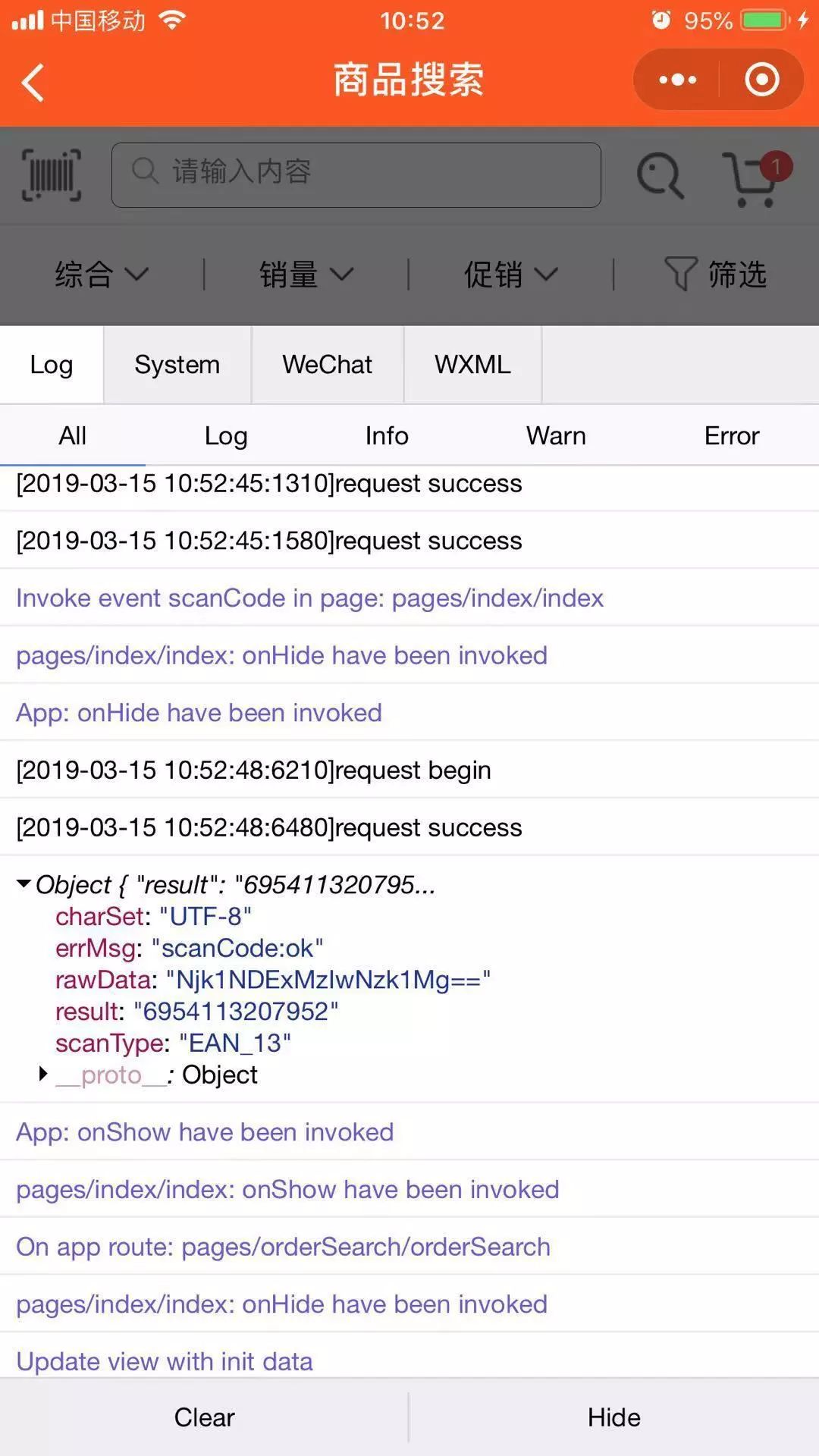819x1456 pixels.
Task: Switch to the WeChat tab
Action: (x=328, y=365)
